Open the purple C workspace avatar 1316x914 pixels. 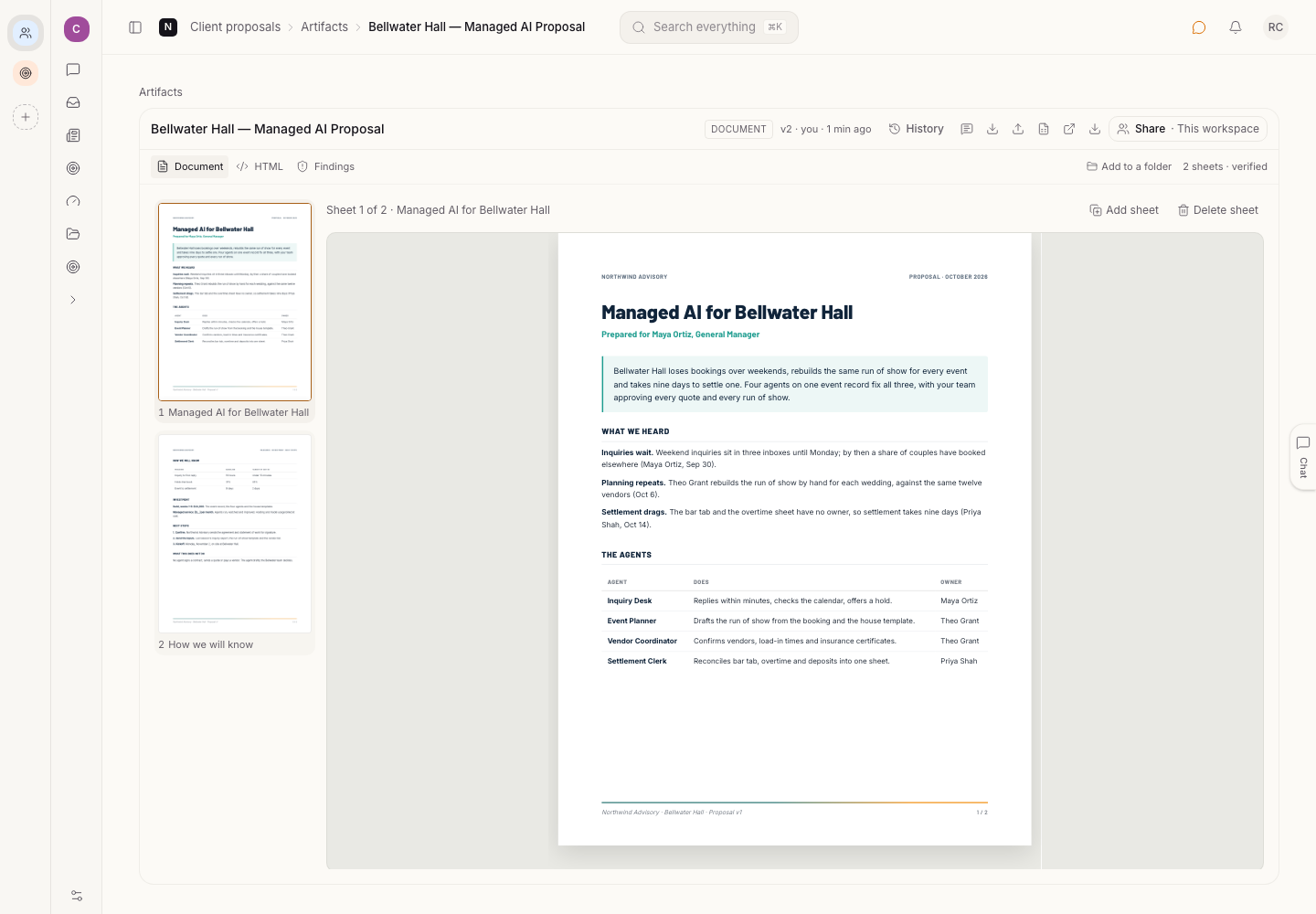tap(77, 29)
